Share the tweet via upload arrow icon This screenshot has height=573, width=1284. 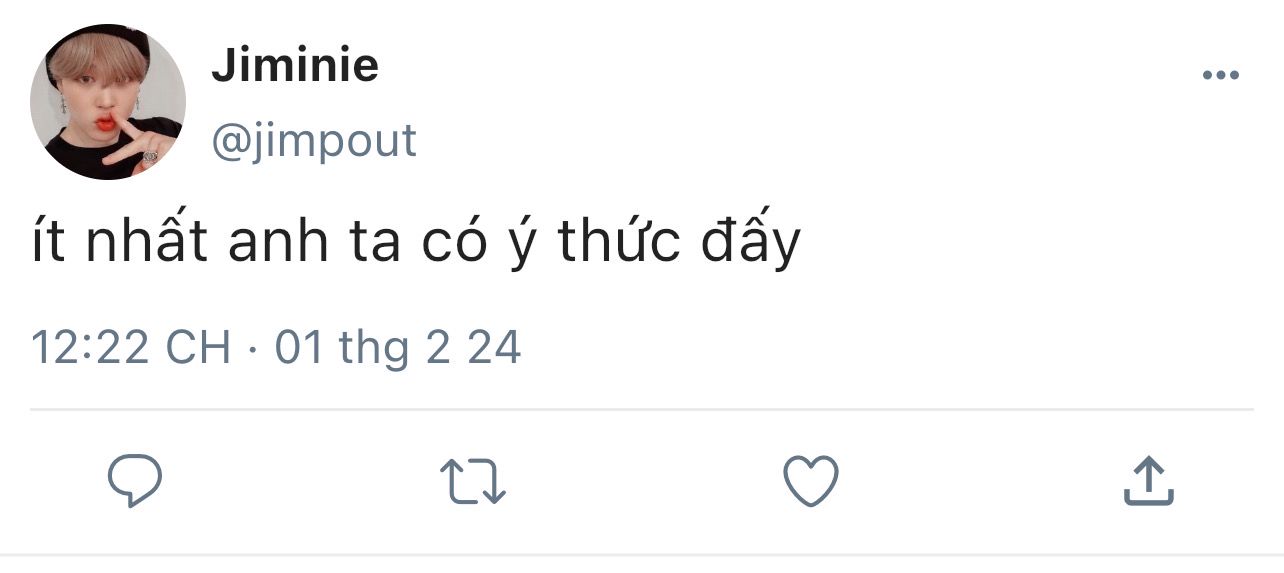[1148, 481]
